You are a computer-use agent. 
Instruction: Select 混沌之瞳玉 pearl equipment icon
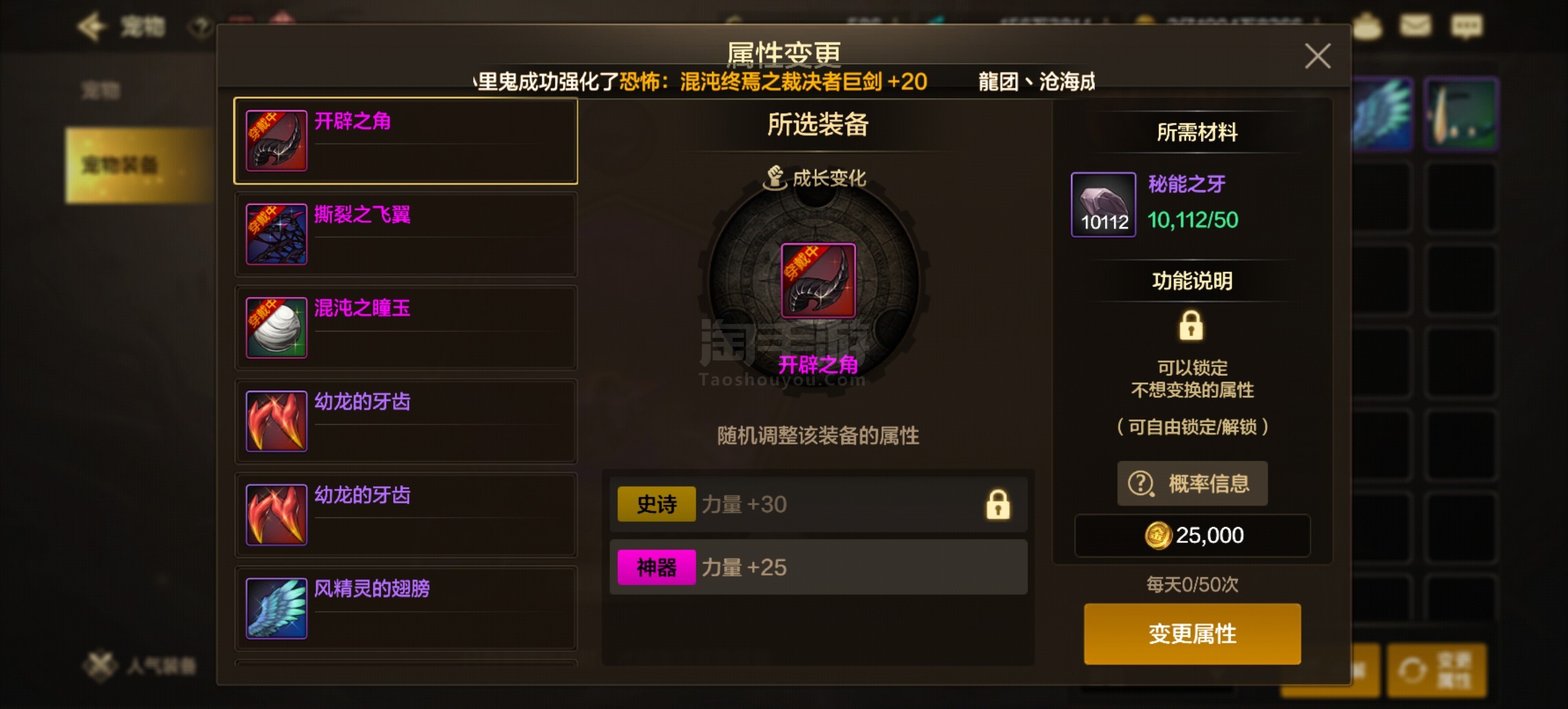(276, 328)
